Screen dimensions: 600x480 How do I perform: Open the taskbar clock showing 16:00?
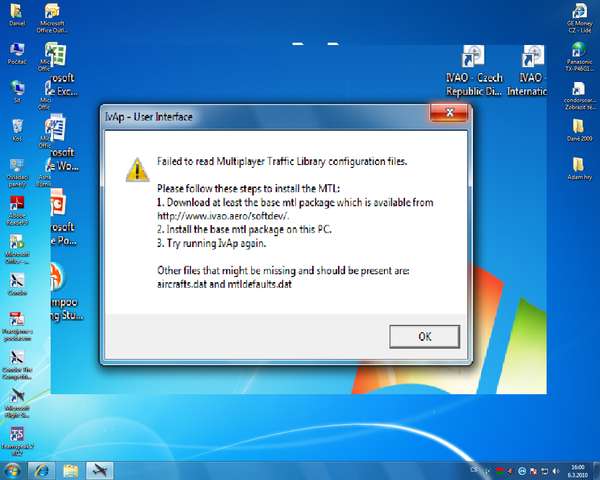tap(578, 471)
